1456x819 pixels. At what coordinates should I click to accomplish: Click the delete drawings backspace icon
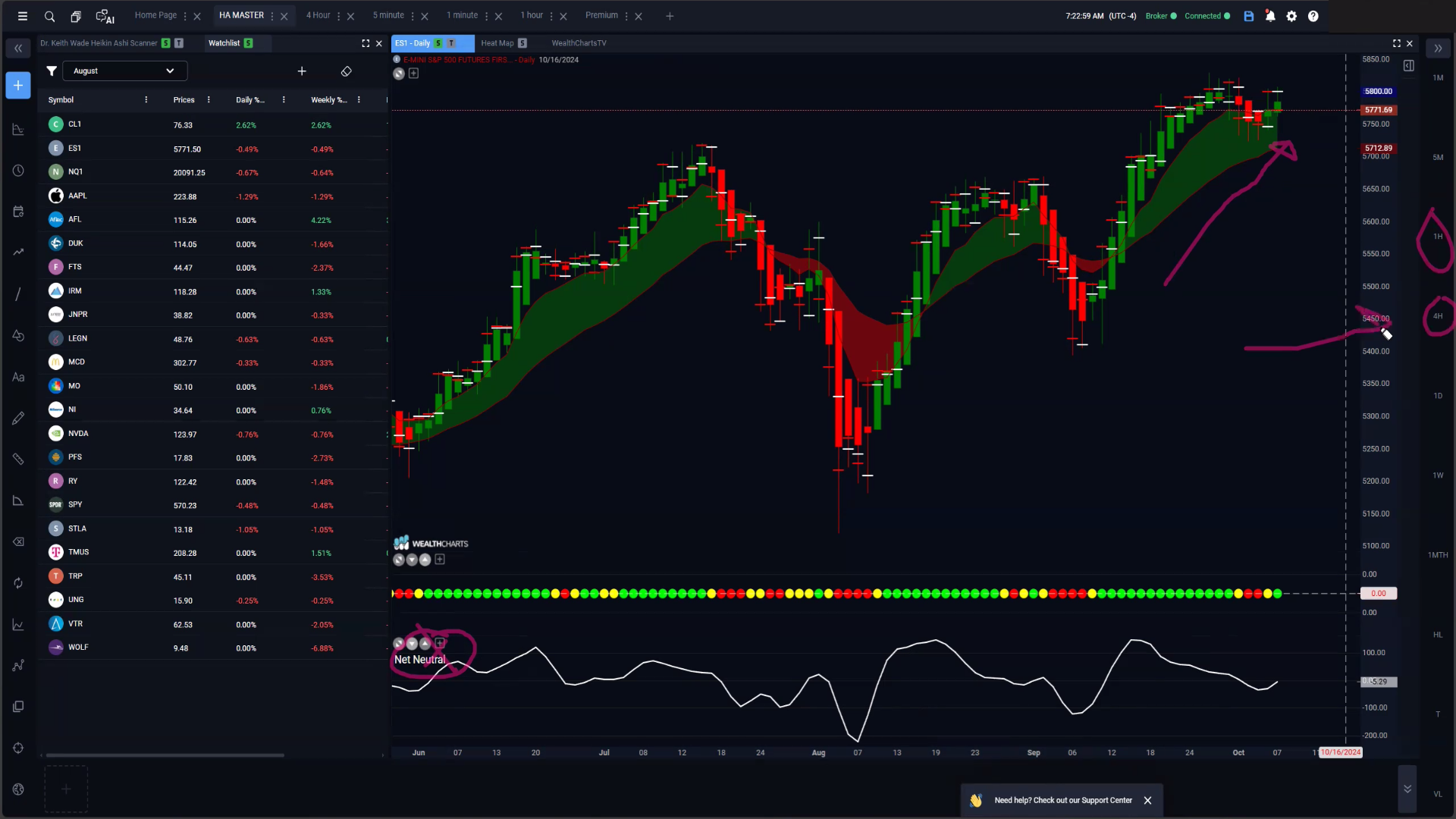click(x=18, y=541)
